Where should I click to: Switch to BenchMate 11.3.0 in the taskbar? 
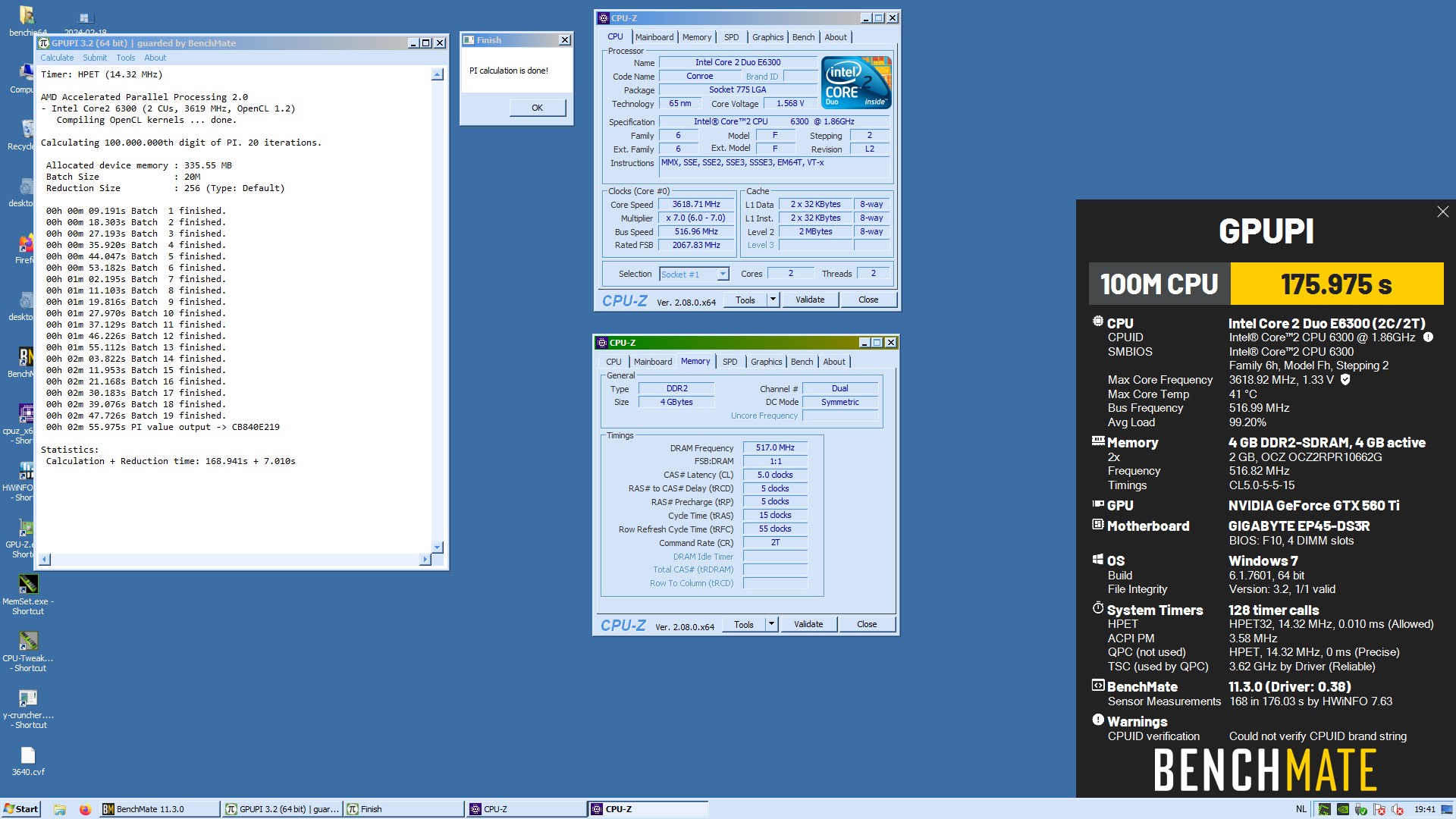click(159, 809)
